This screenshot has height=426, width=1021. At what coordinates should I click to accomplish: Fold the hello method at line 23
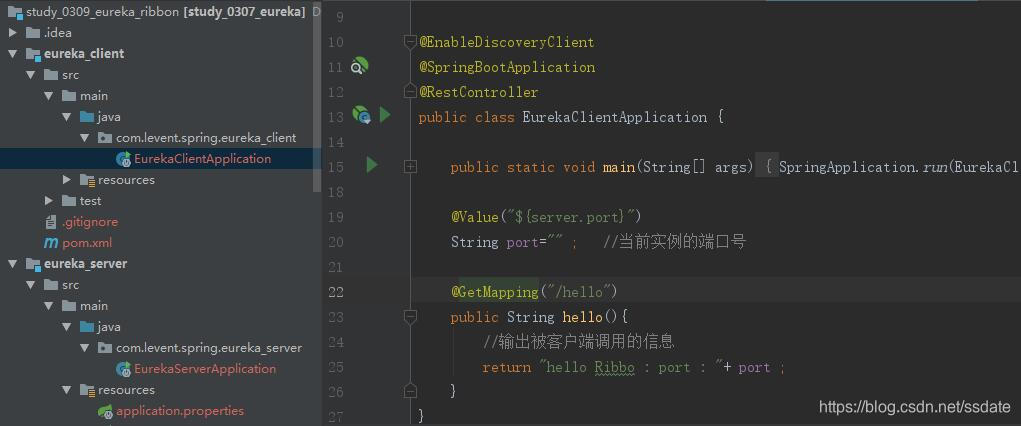pos(410,317)
